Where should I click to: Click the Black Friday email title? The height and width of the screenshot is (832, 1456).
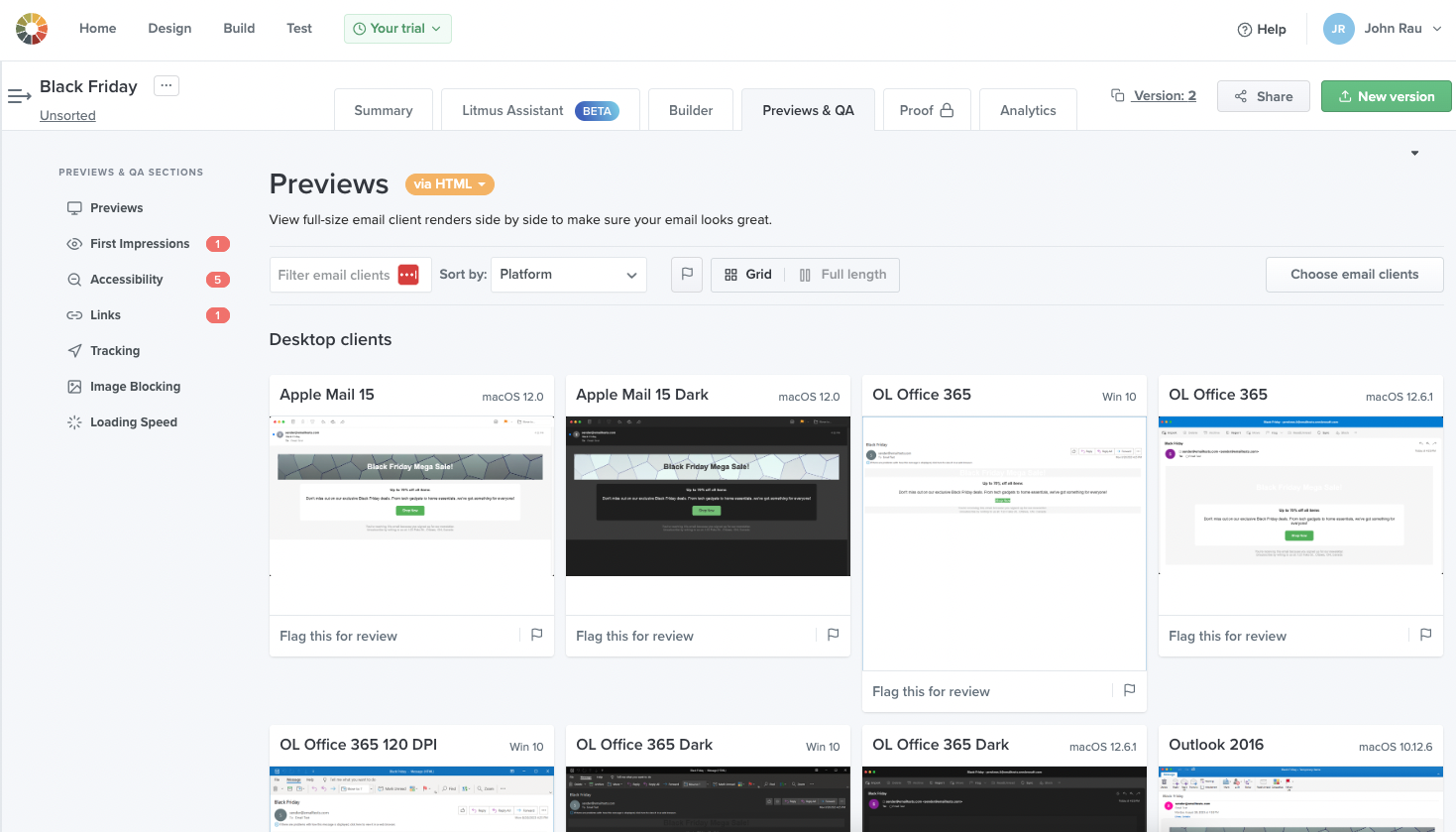[x=88, y=86]
